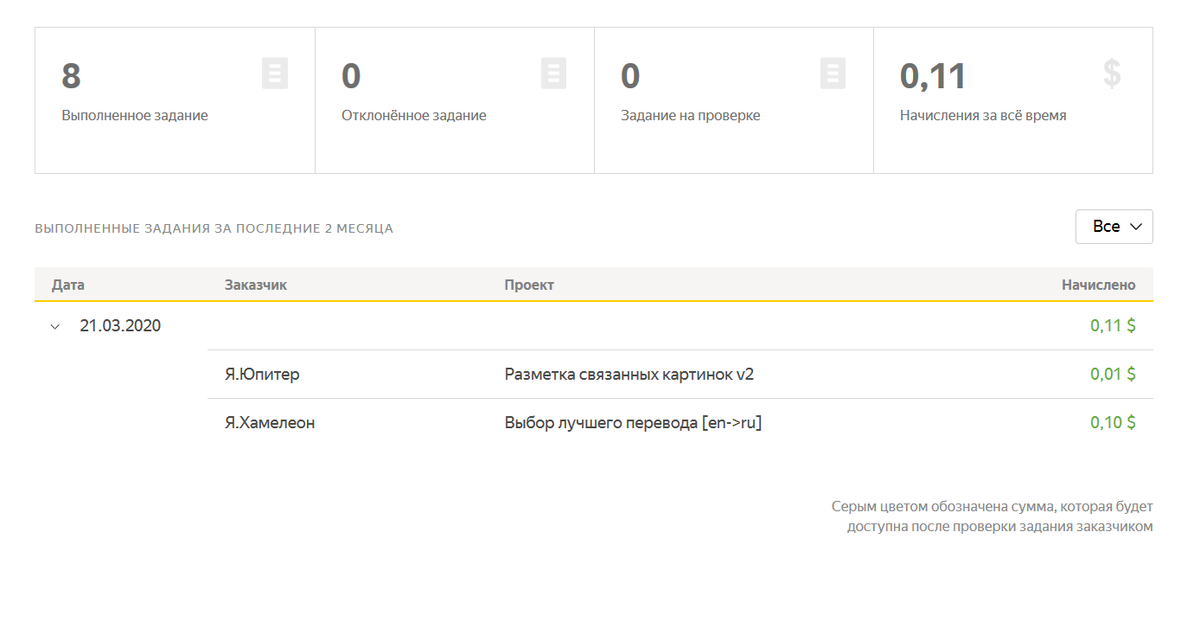
Task: Open the Все filter dropdown
Action: [1114, 227]
